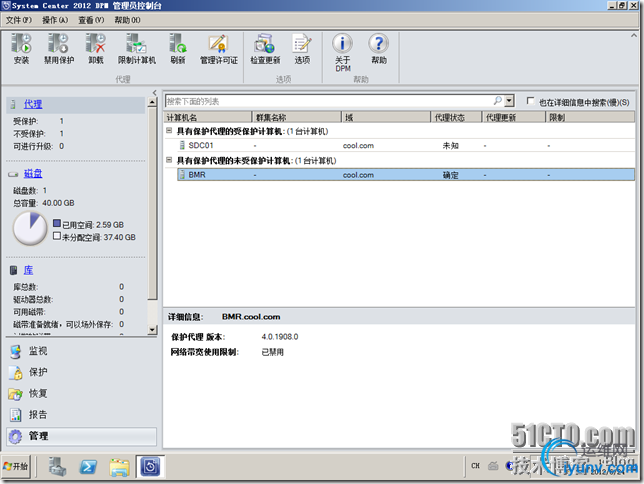
Task: Launch PowerShell from the taskbar
Action: (x=88, y=467)
